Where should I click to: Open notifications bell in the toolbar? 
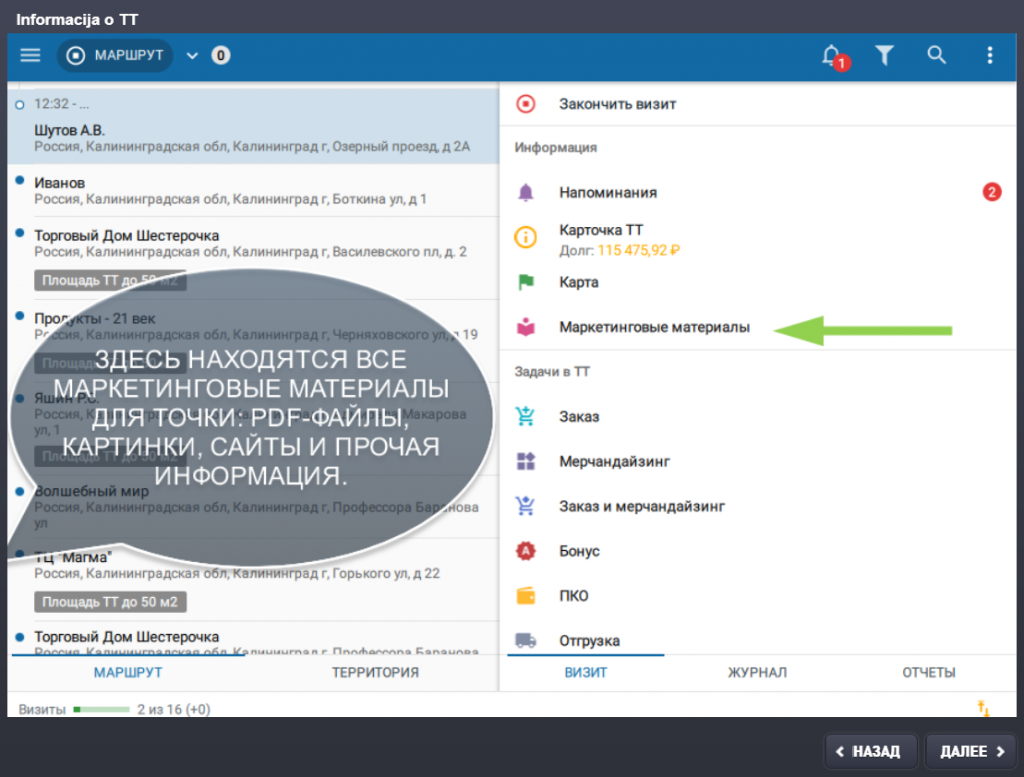coord(834,57)
